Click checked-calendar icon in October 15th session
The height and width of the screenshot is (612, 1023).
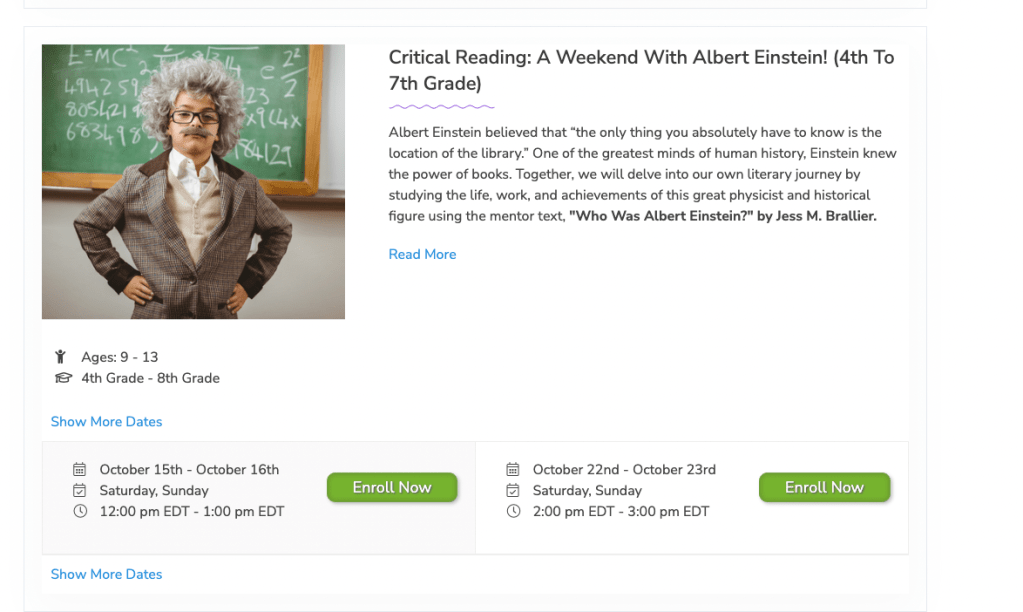(x=80, y=490)
